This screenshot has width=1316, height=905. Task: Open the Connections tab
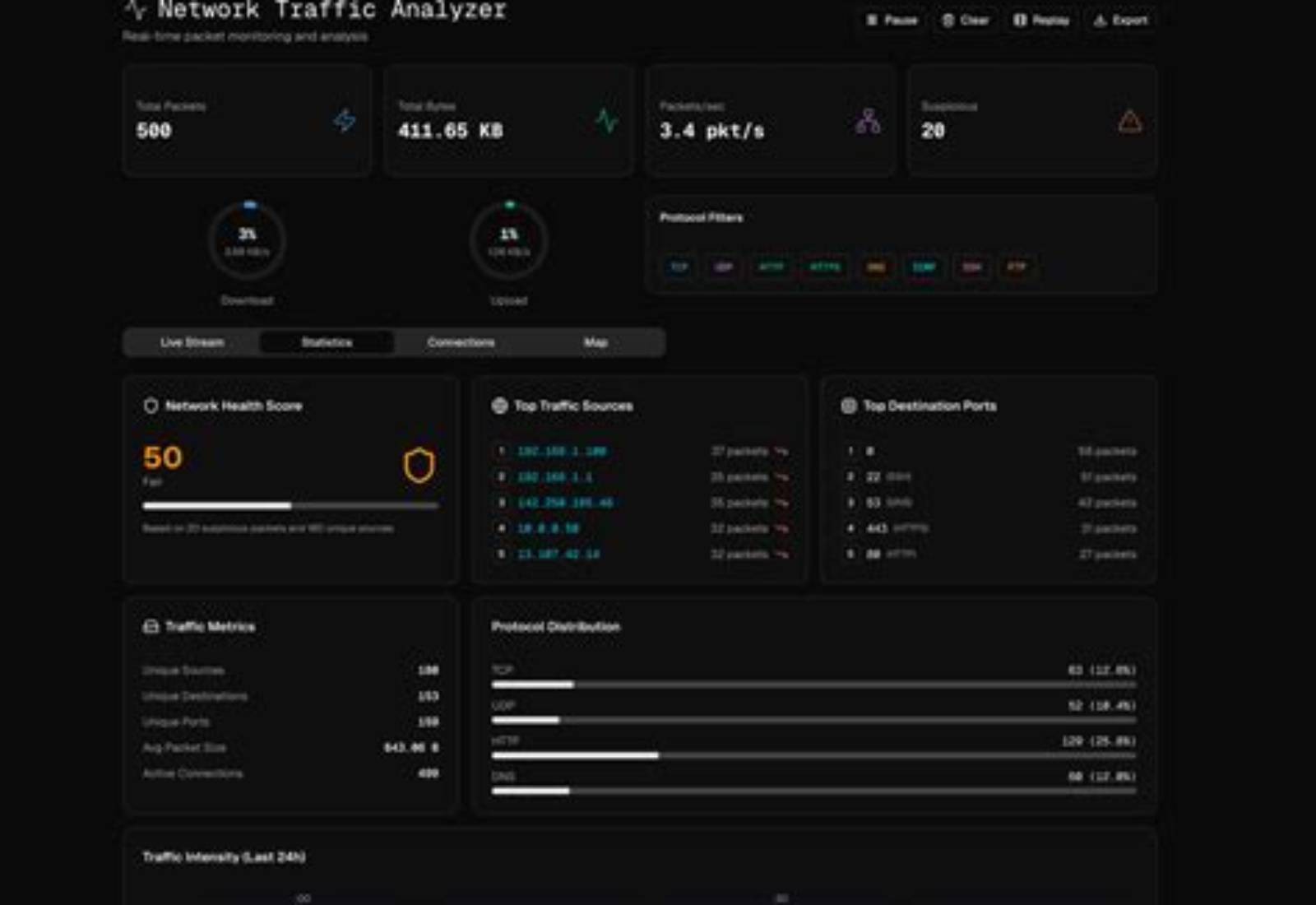[x=461, y=342]
